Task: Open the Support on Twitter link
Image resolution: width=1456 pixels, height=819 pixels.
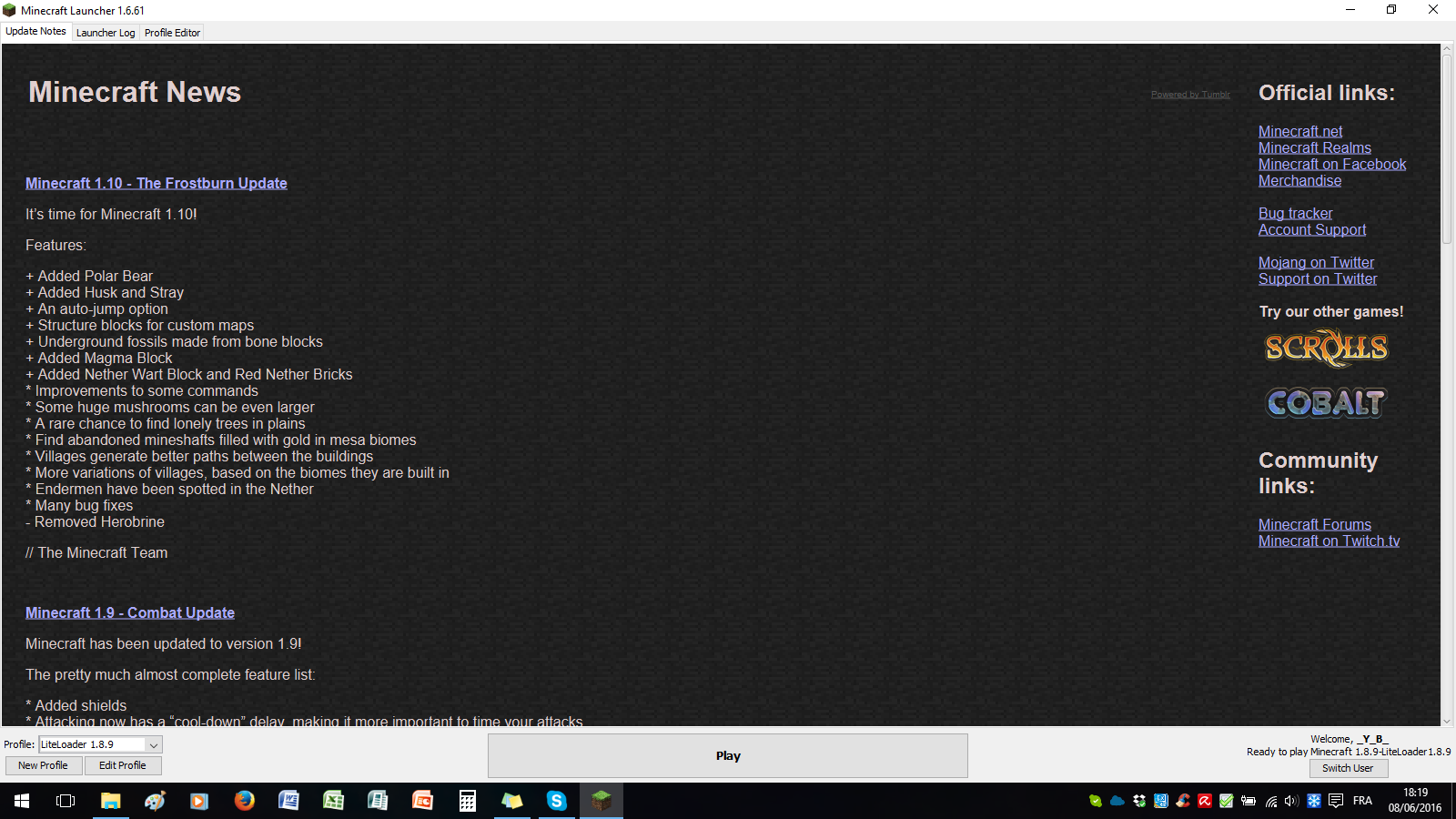Action: point(1318,278)
